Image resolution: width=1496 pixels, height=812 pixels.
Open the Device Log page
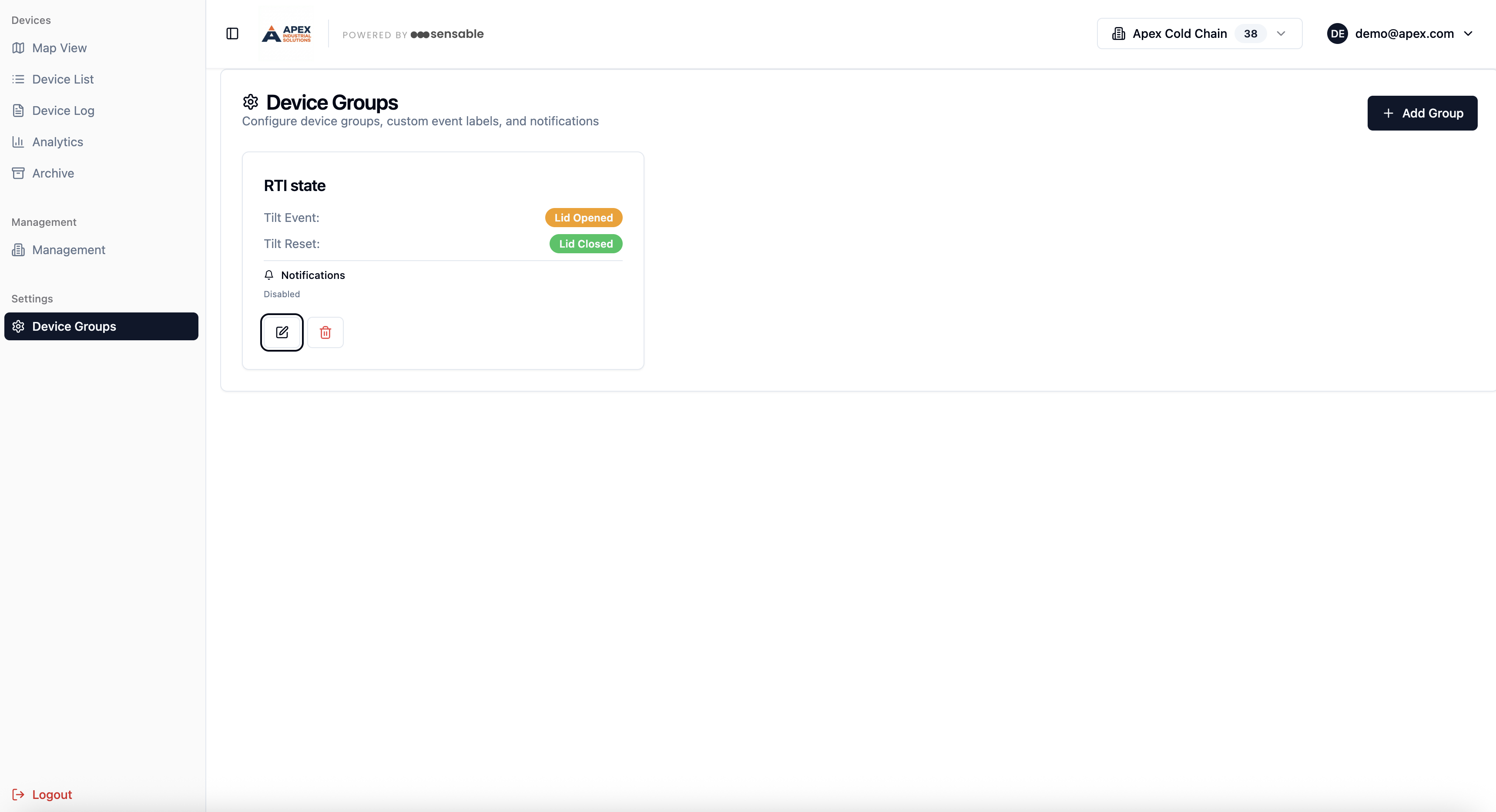pos(63,111)
